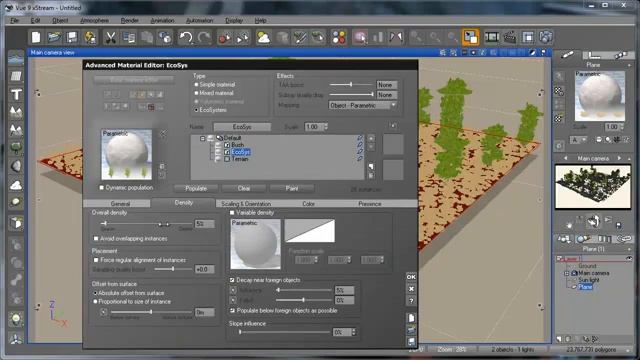Image resolution: width=640 pixels, height=360 pixels.
Task: Toggle Populate below foreign objects checkbox
Action: [x=232, y=311]
